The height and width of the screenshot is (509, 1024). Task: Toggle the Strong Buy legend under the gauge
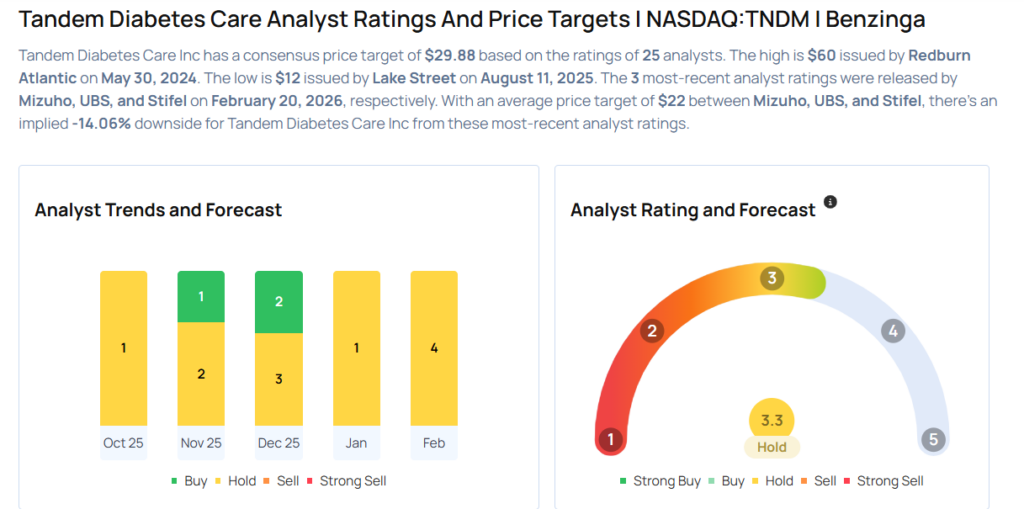660,481
